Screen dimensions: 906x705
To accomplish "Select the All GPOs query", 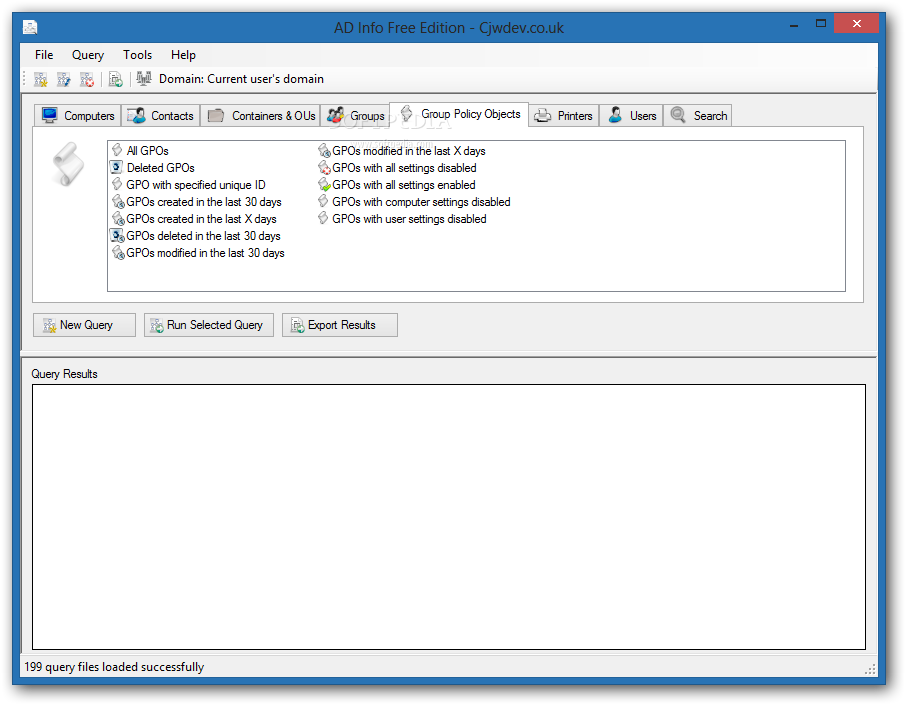I will click(140, 151).
